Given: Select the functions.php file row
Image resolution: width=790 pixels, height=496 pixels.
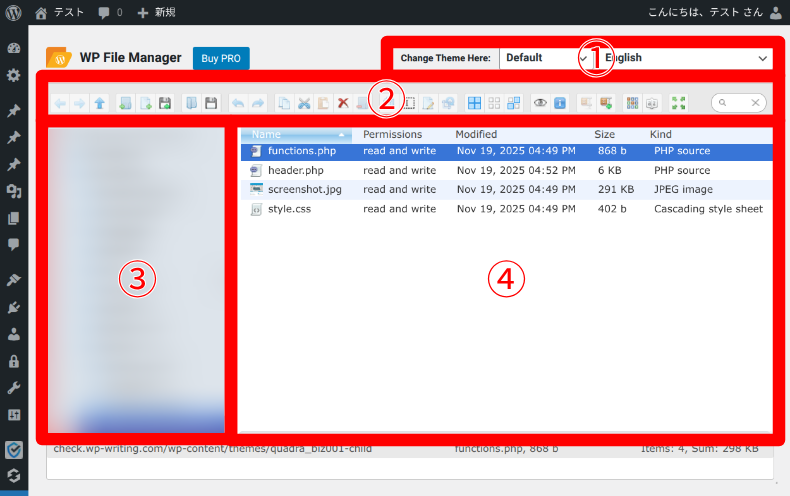Looking at the screenshot, I should [x=506, y=151].
